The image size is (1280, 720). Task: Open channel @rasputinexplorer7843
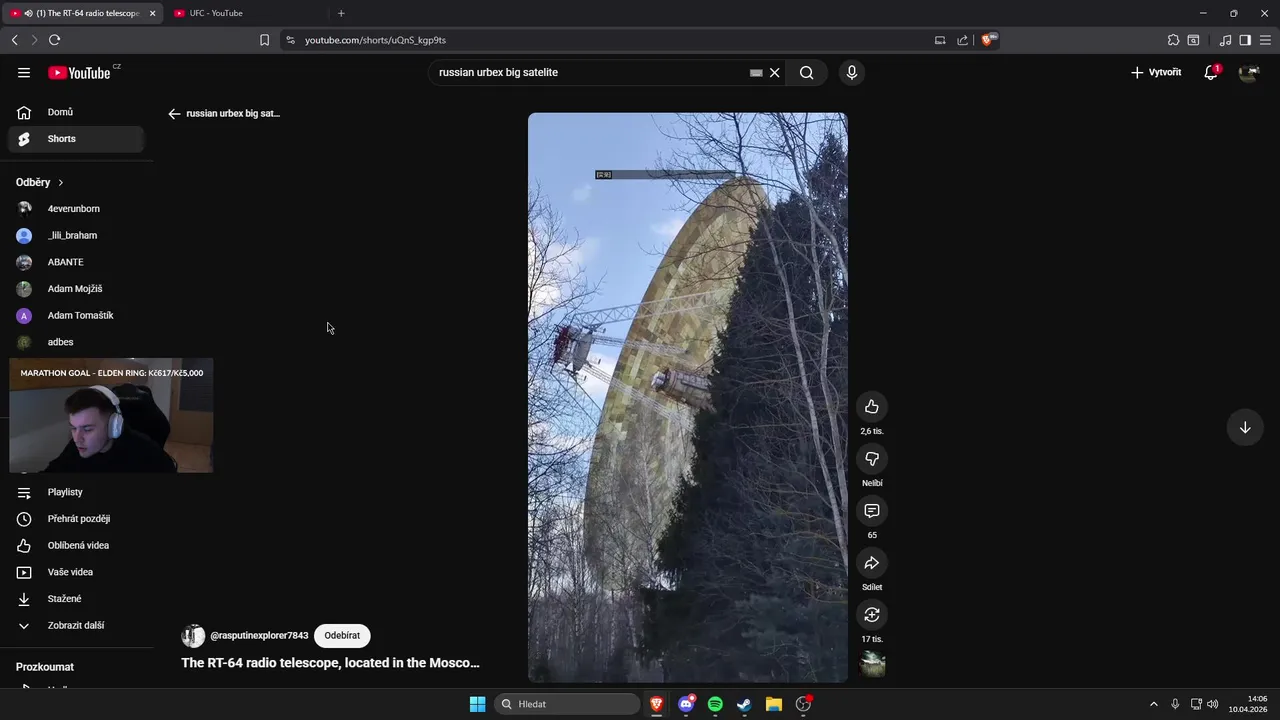[259, 636]
